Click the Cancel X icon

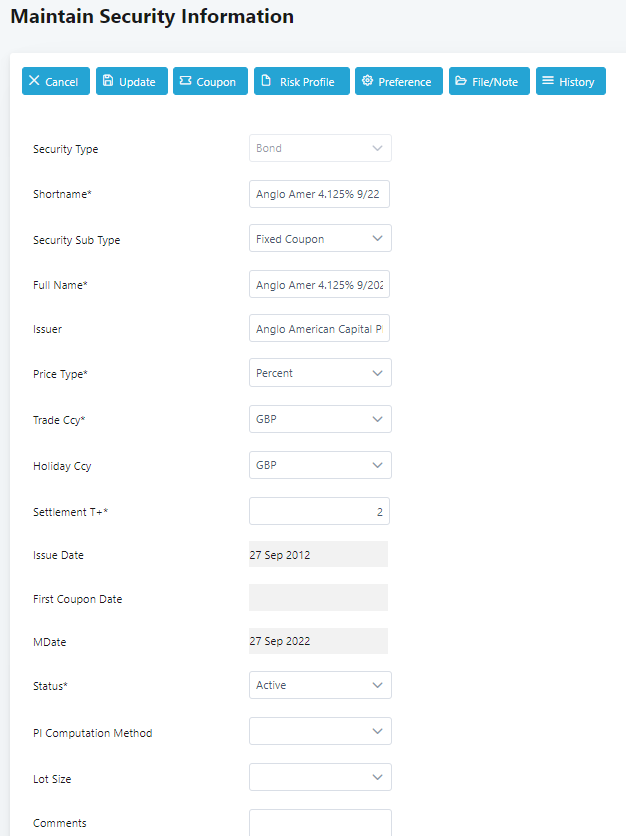click(x=35, y=81)
